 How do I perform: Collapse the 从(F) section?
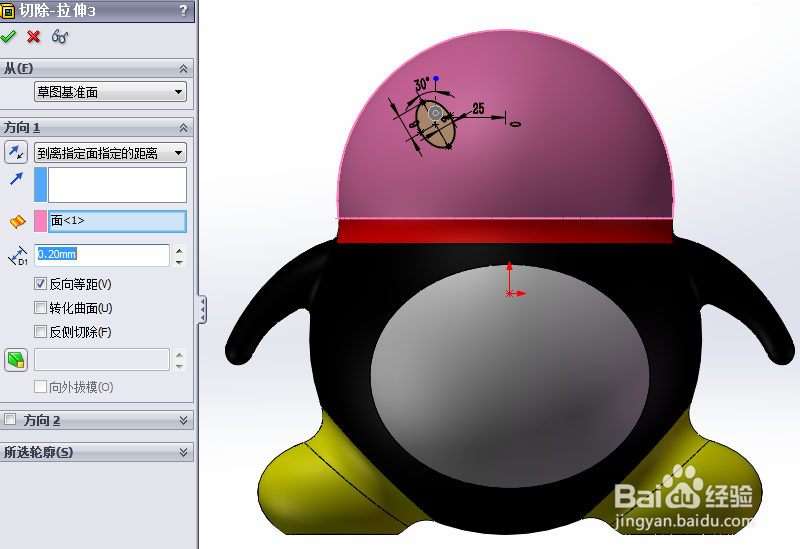click(183, 68)
